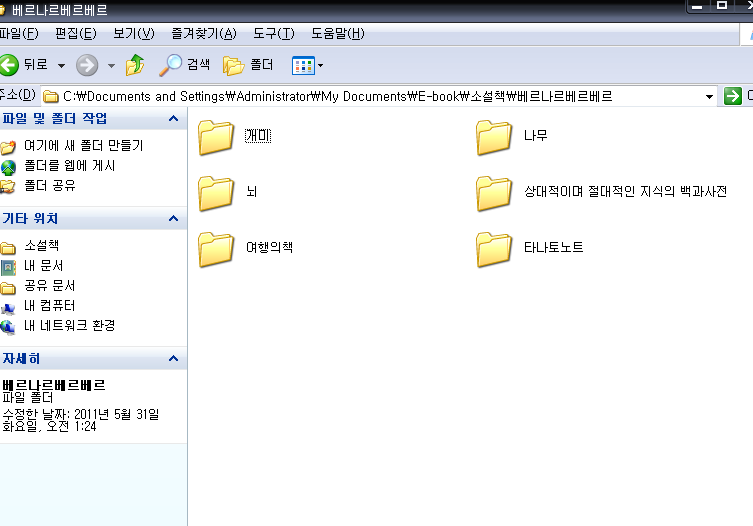753x526 pixels.
Task: Click the green Go arrow button
Action: click(x=732, y=96)
